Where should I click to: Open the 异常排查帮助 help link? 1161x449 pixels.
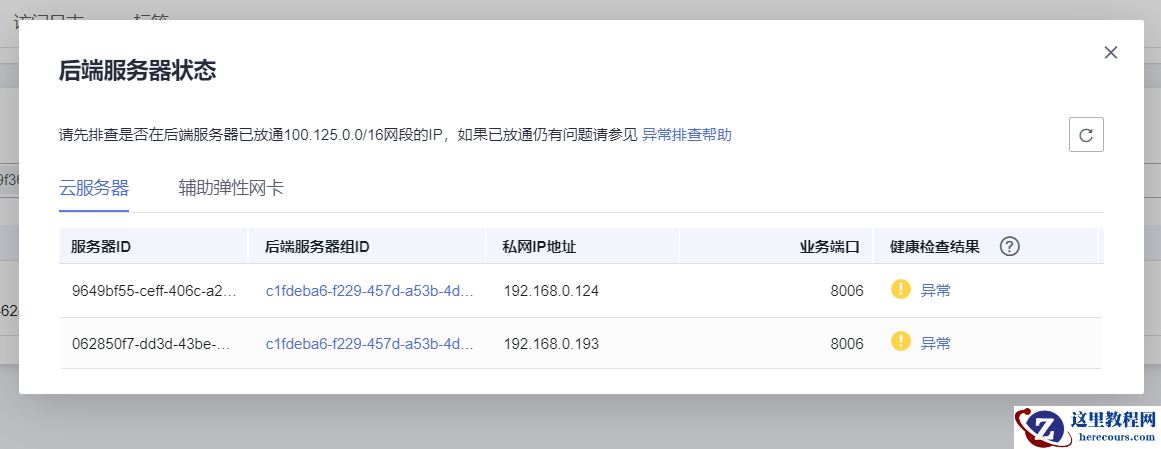[x=686, y=134]
